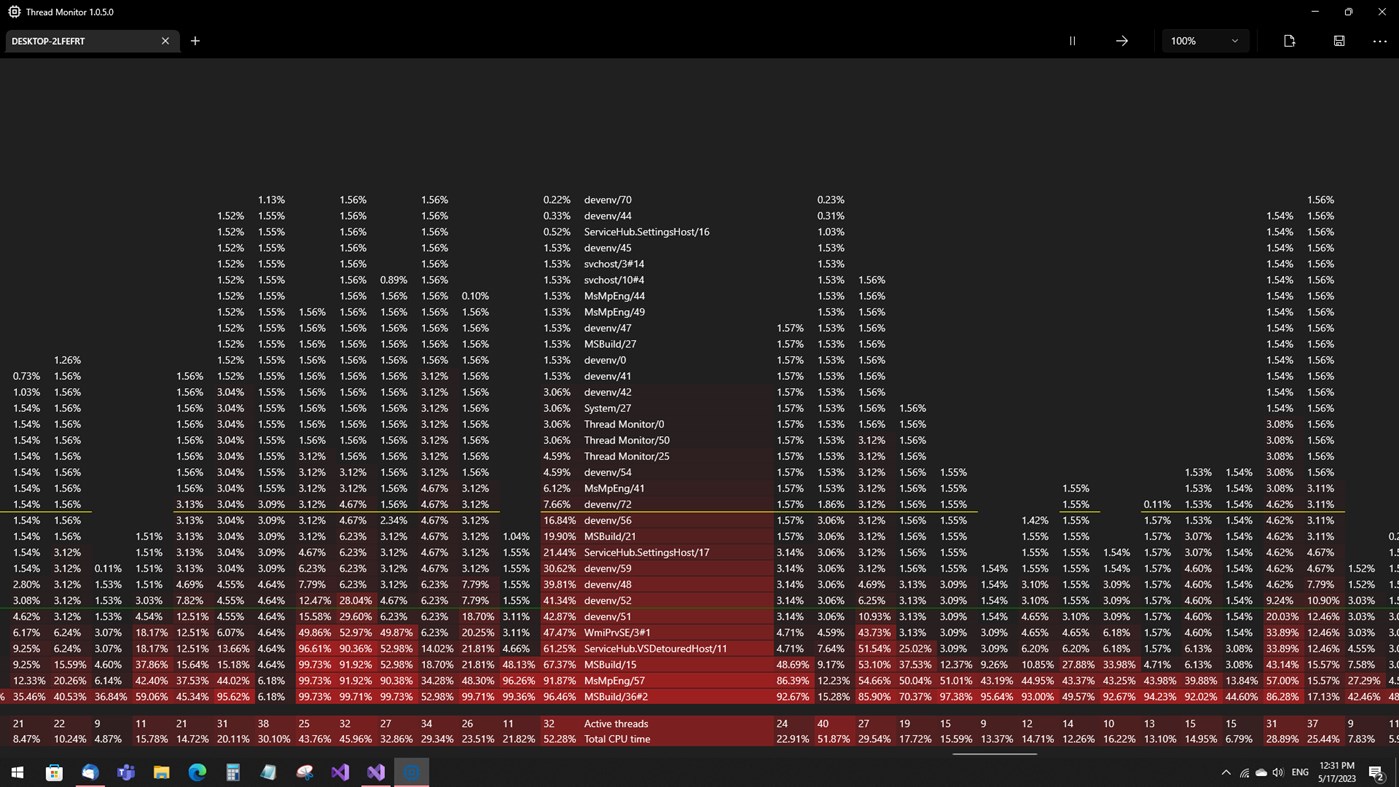Save the snapshot using the save icon
Screen dimensions: 1399x787
point(1338,40)
